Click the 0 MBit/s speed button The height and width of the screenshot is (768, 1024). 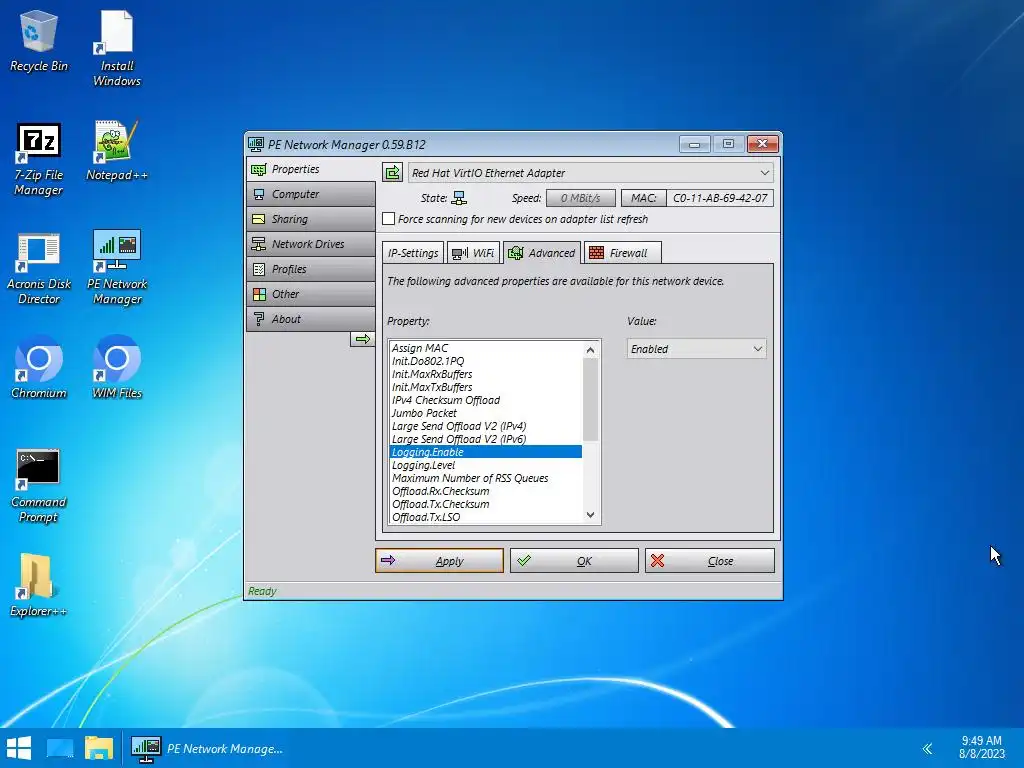pyautogui.click(x=581, y=198)
